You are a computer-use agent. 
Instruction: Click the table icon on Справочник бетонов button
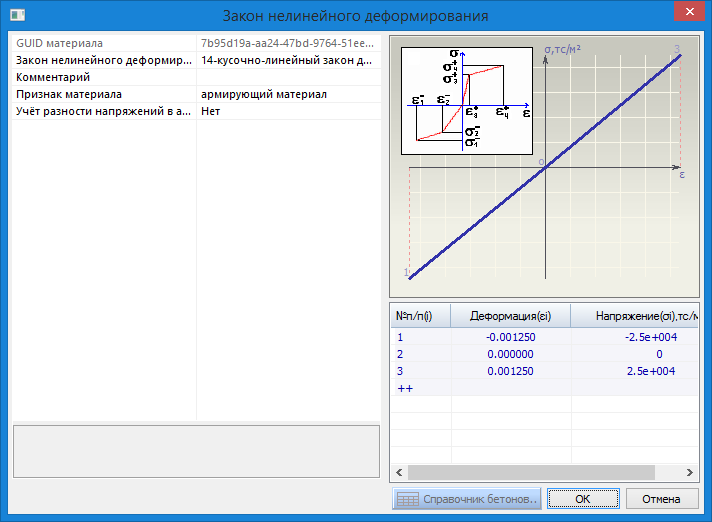pos(406,498)
